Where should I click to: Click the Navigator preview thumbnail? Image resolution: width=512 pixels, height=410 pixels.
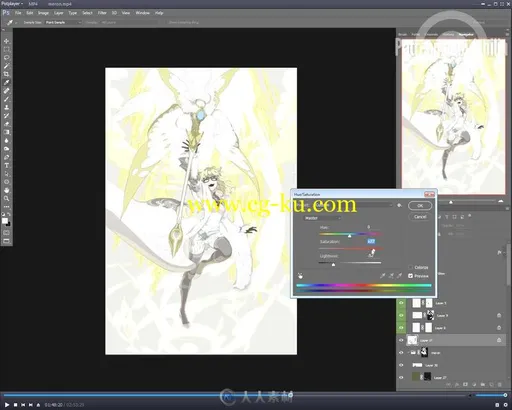tap(453, 116)
